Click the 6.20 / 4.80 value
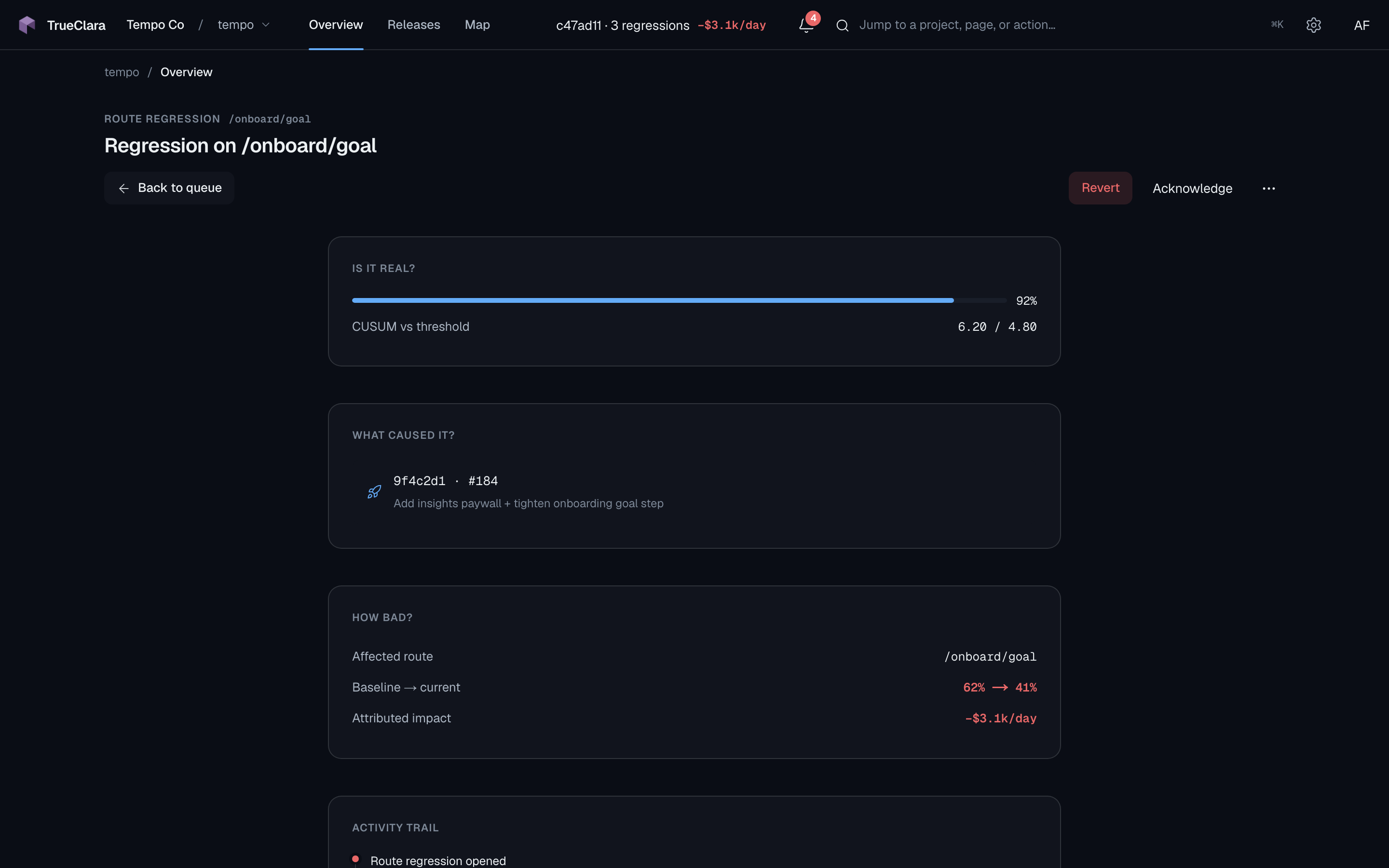 [997, 326]
